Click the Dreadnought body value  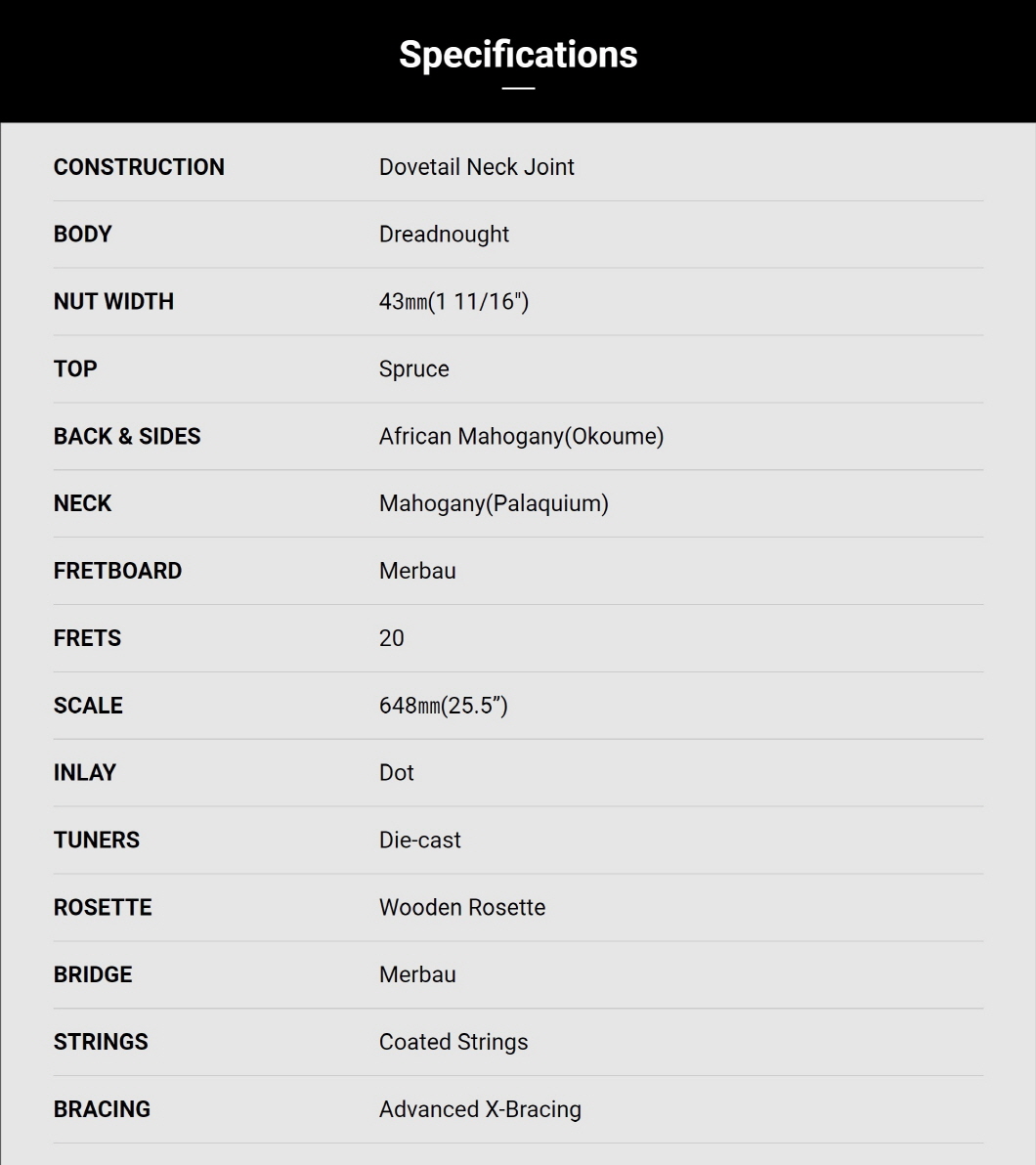(x=444, y=234)
